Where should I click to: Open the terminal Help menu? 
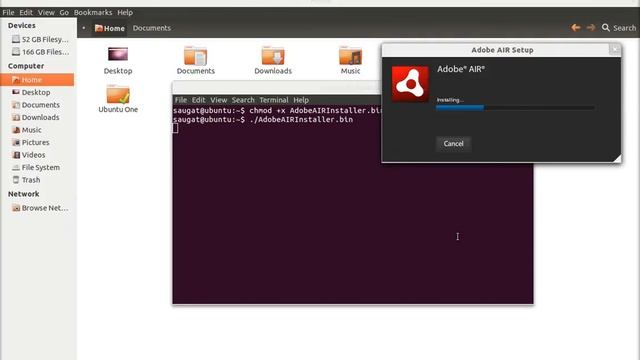[301, 100]
